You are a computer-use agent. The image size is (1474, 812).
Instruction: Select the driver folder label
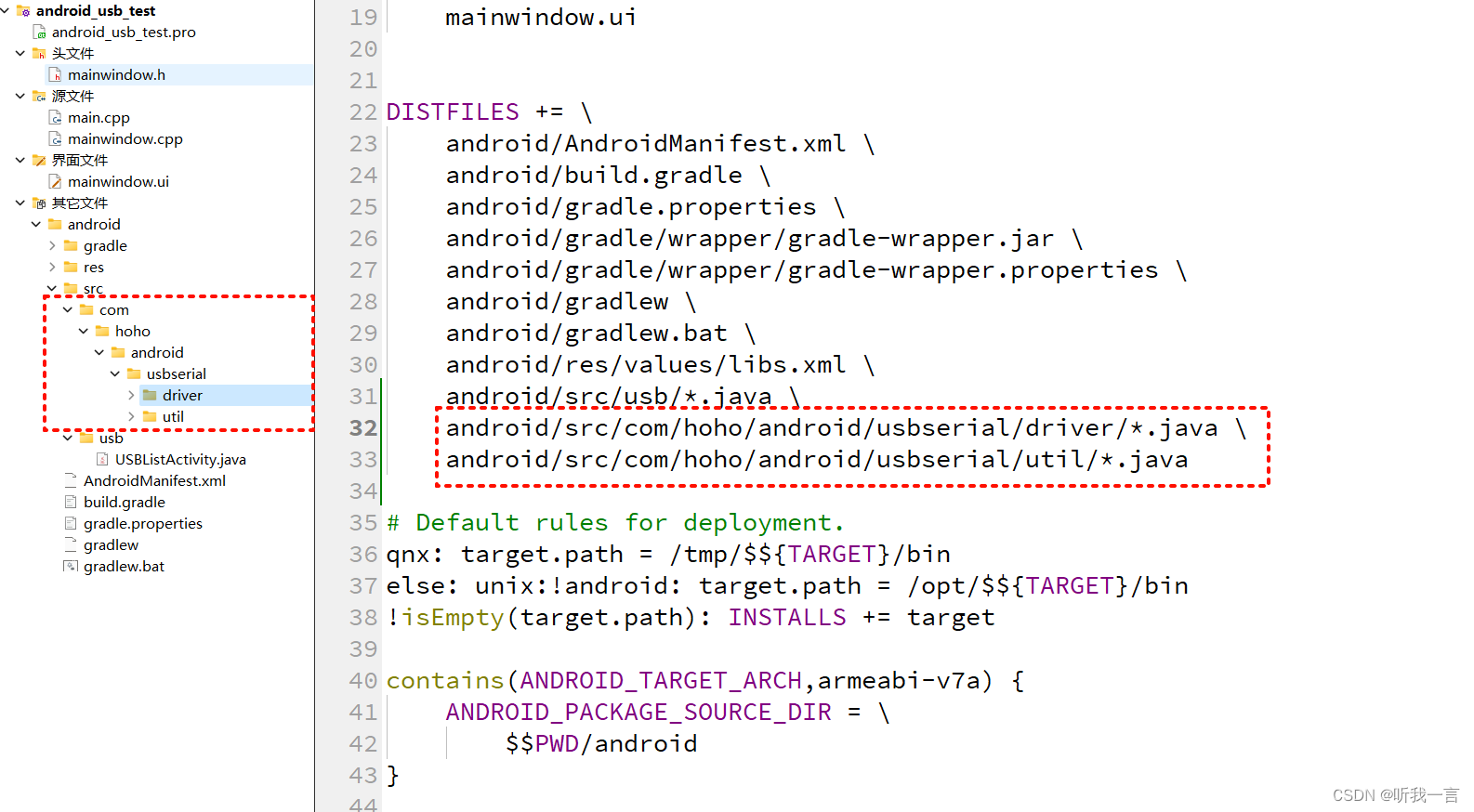point(182,395)
